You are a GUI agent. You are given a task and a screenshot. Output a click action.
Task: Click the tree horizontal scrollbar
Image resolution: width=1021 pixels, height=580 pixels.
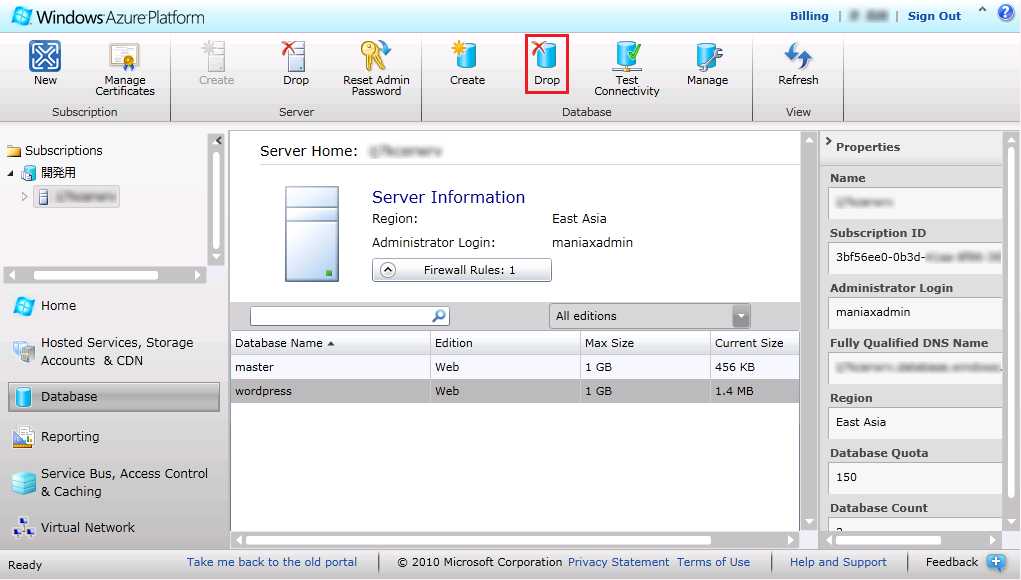pos(105,275)
